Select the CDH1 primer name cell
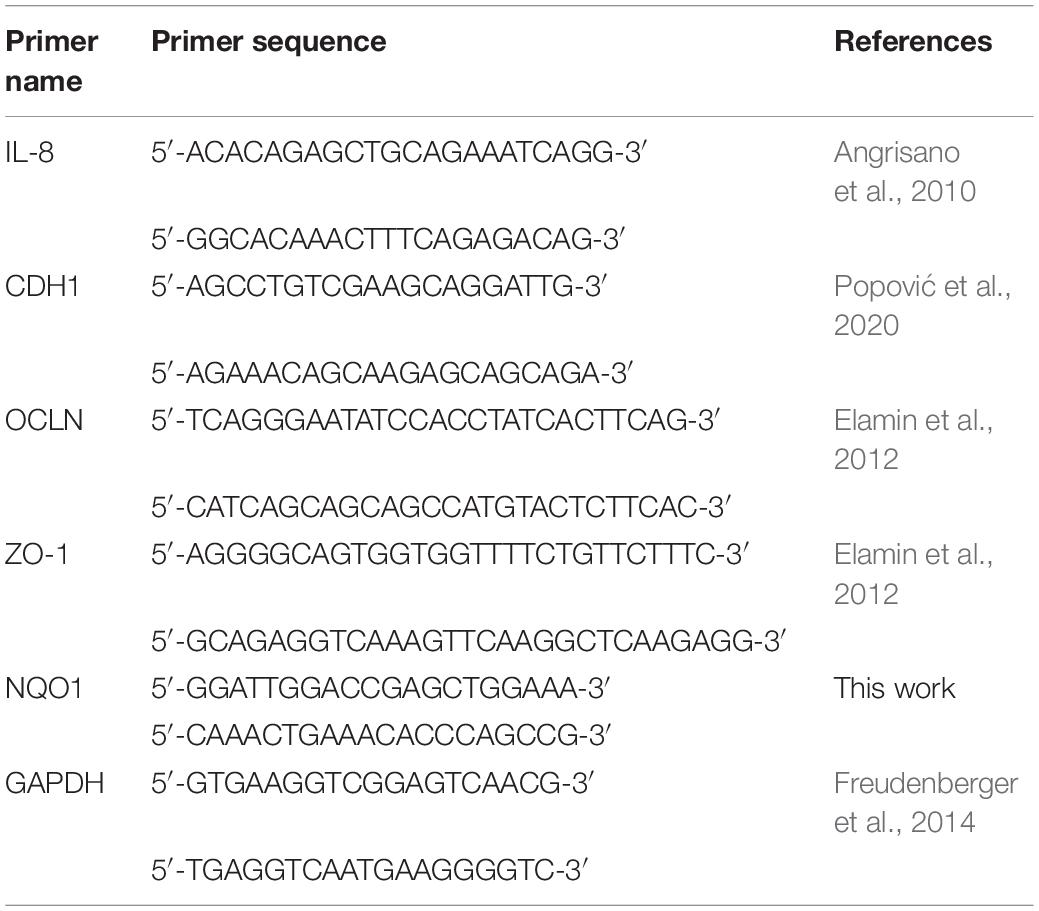The width and height of the screenshot is (1039, 911). click(42, 286)
